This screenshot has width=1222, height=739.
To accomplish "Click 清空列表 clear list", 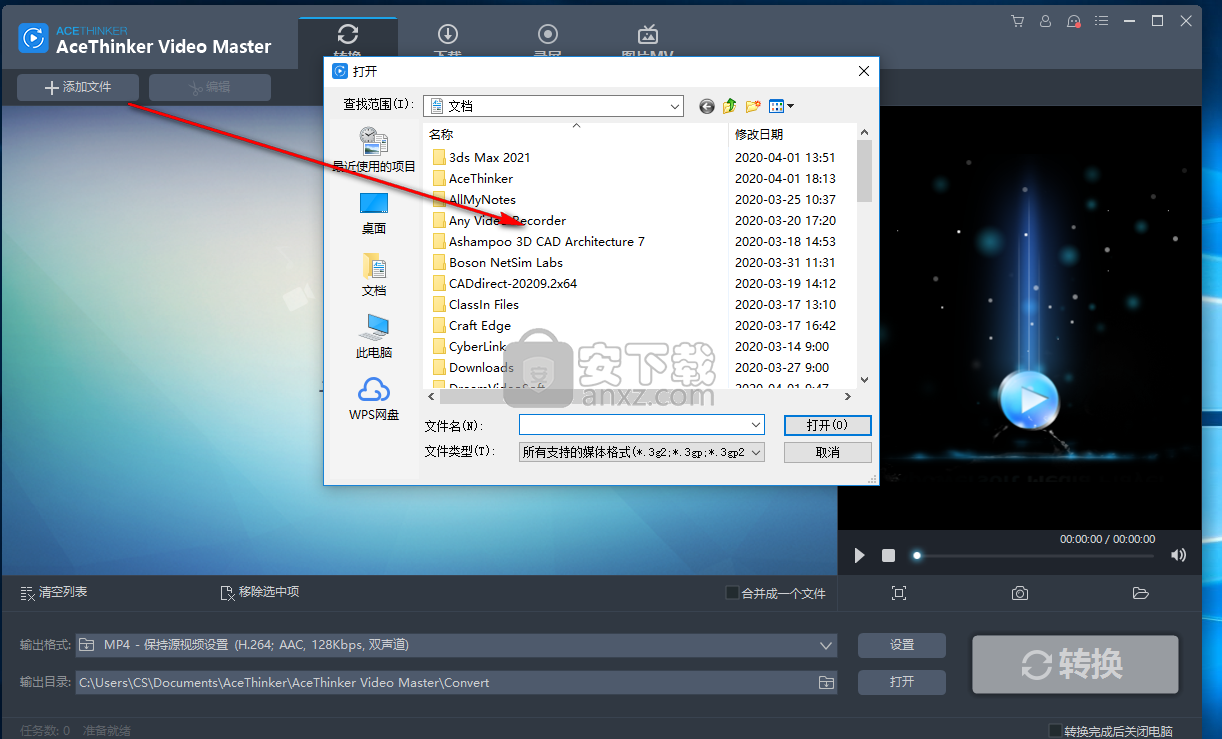I will 54,592.
